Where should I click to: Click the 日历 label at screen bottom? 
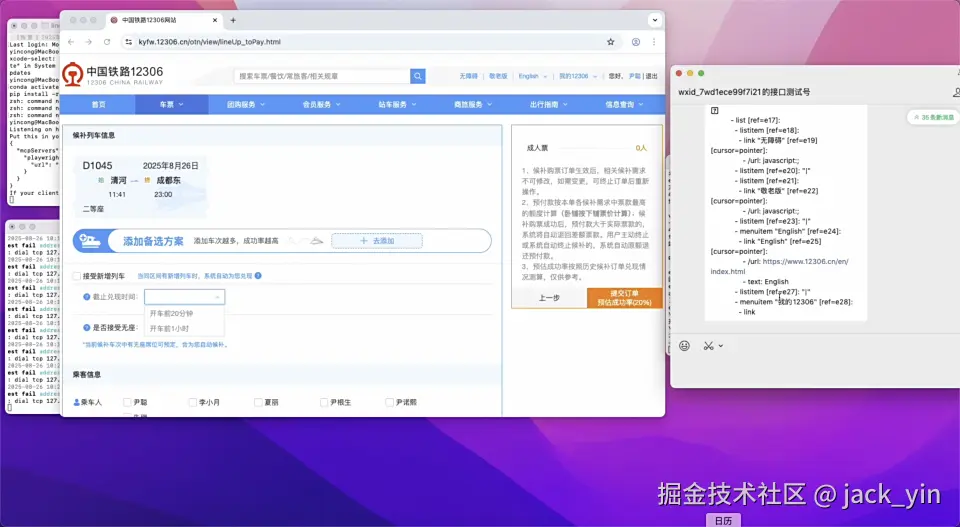point(723,521)
